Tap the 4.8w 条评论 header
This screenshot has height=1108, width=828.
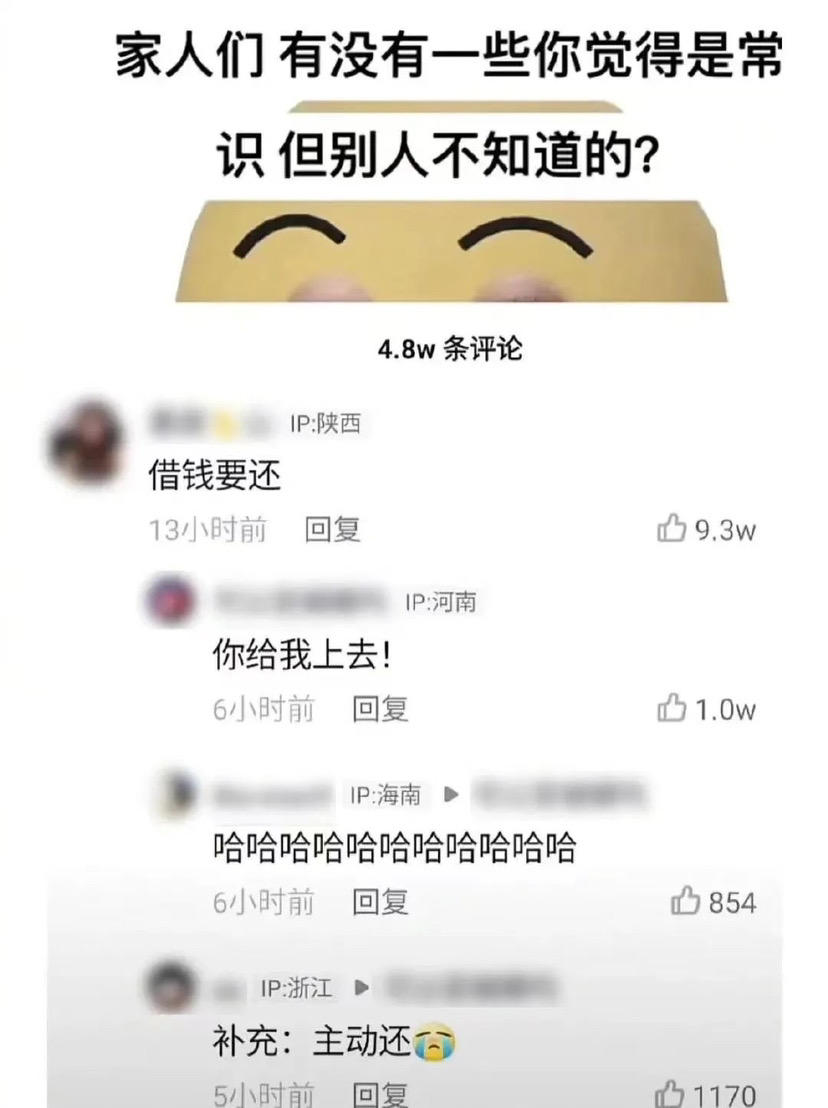coord(450,349)
